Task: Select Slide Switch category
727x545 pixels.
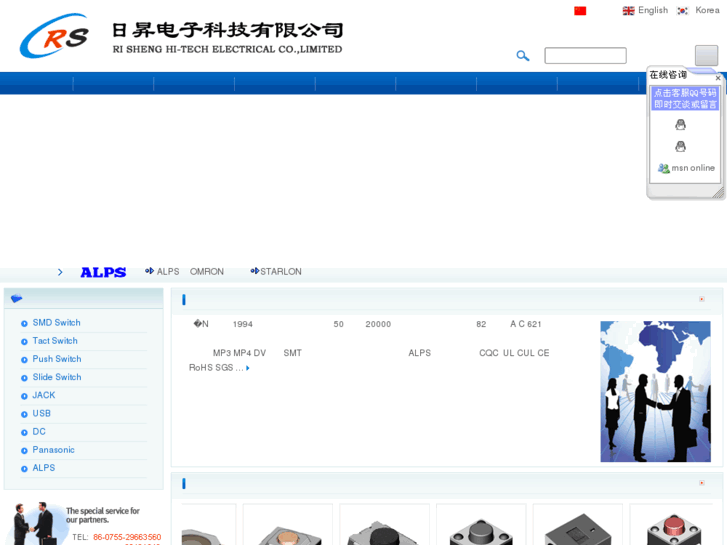Action: click(57, 377)
